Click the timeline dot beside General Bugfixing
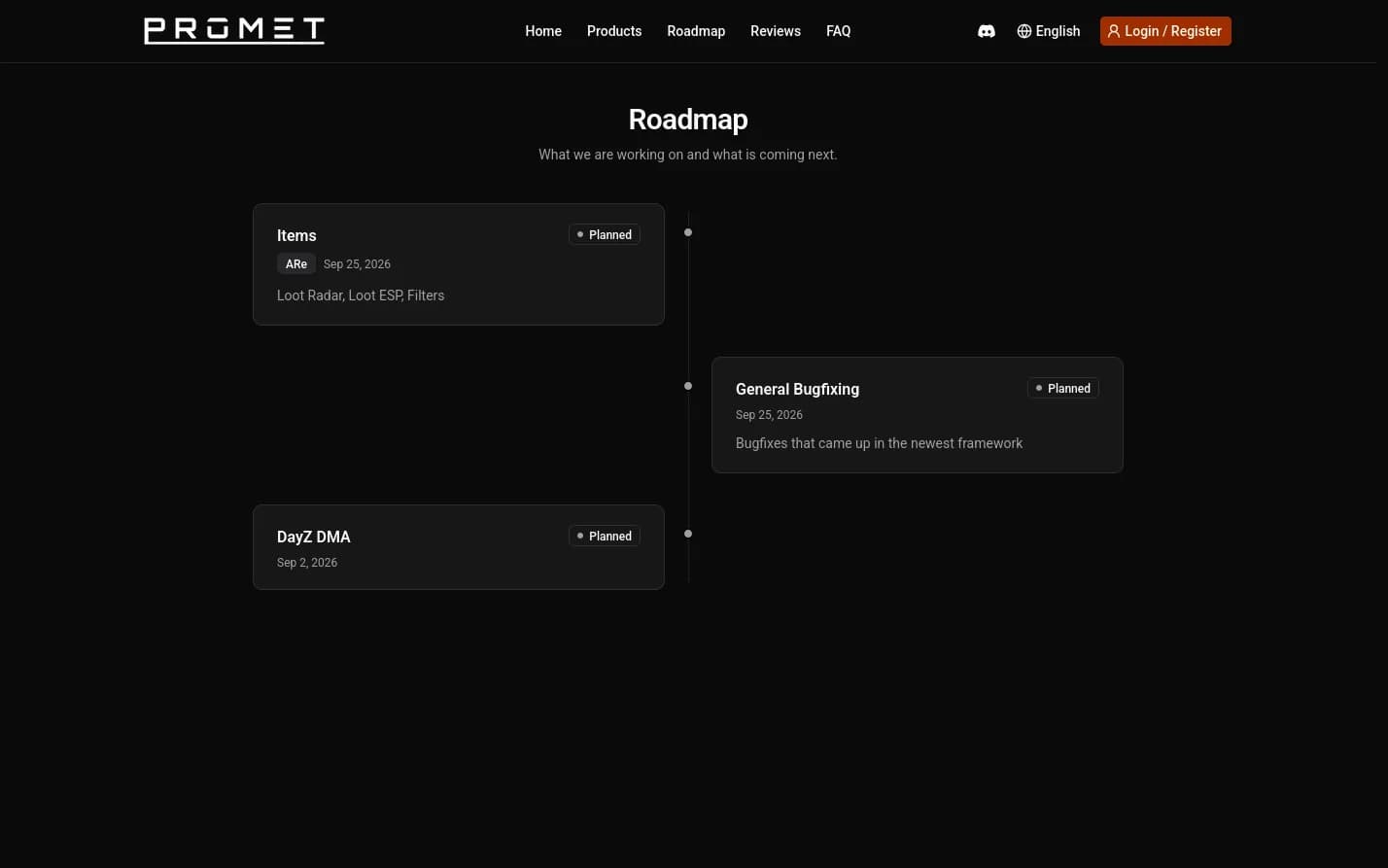The height and width of the screenshot is (868, 1388). [x=688, y=386]
